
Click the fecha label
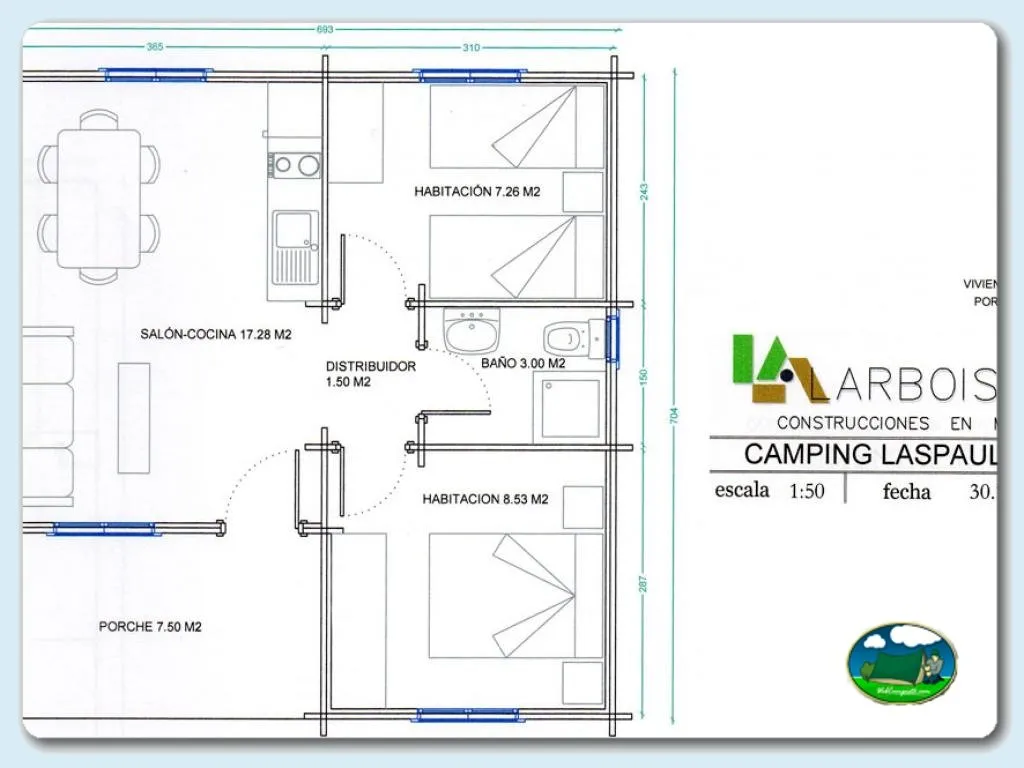906,490
